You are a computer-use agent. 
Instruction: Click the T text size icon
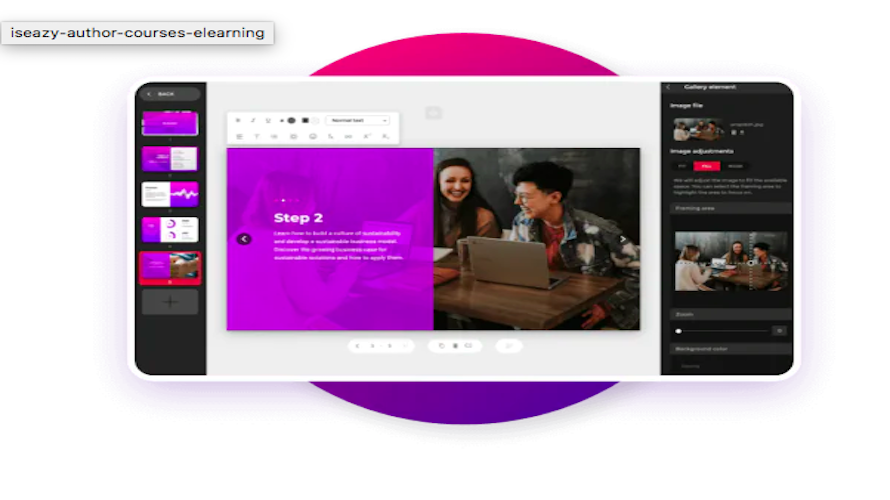[257, 136]
